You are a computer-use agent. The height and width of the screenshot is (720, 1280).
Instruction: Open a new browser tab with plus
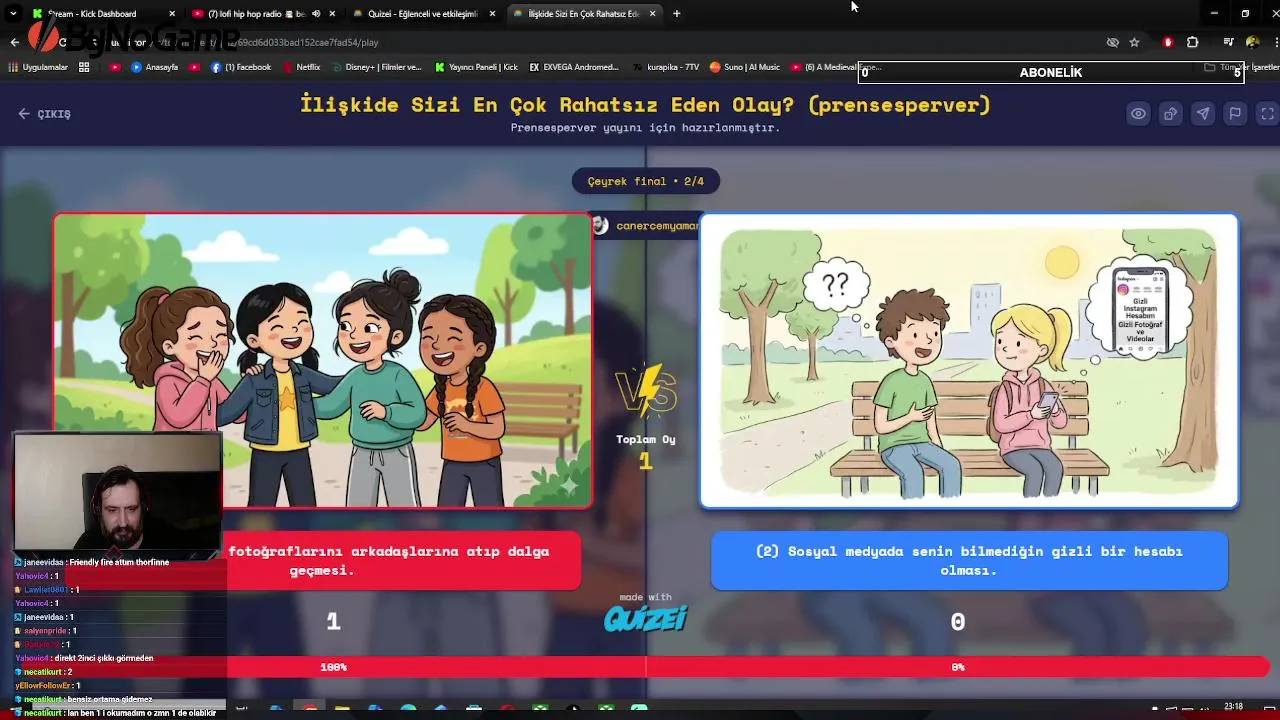pos(677,14)
